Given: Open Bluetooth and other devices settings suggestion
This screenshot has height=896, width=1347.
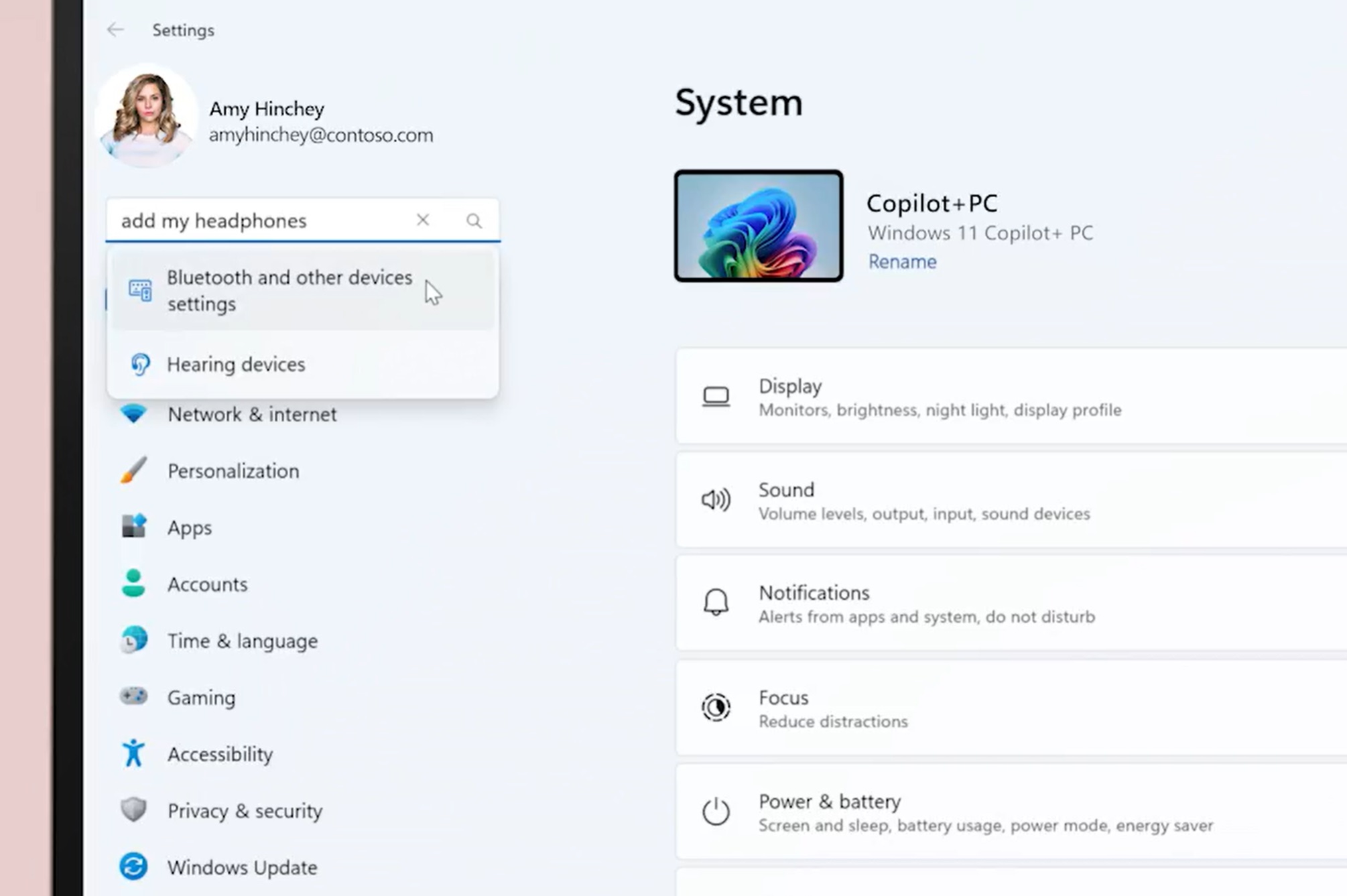Looking at the screenshot, I should click(x=288, y=291).
